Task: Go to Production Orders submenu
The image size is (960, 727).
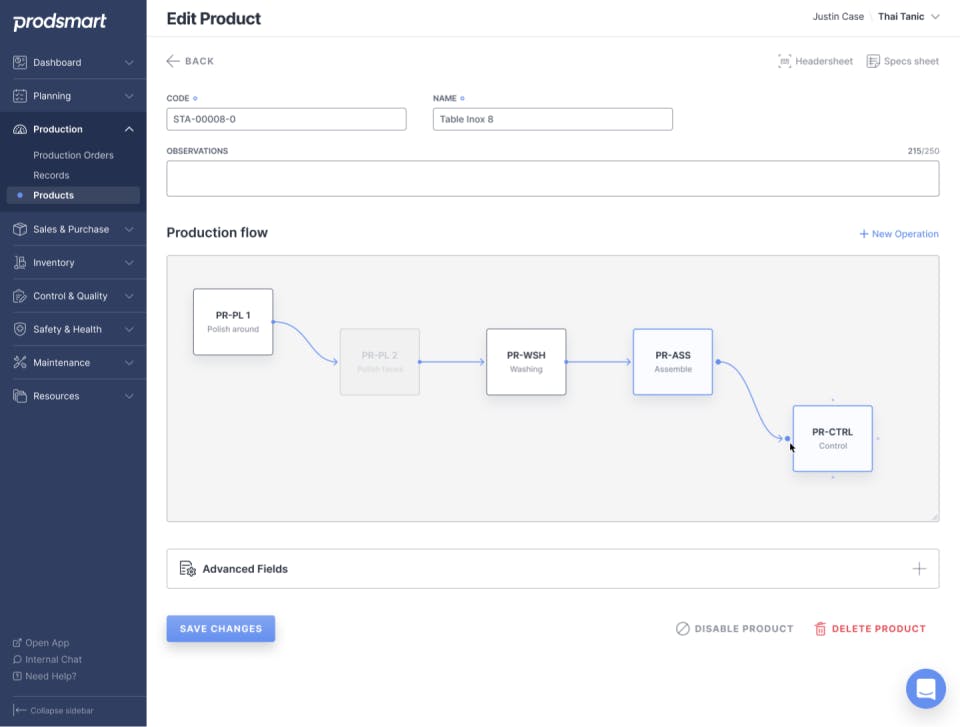Action: [x=73, y=155]
